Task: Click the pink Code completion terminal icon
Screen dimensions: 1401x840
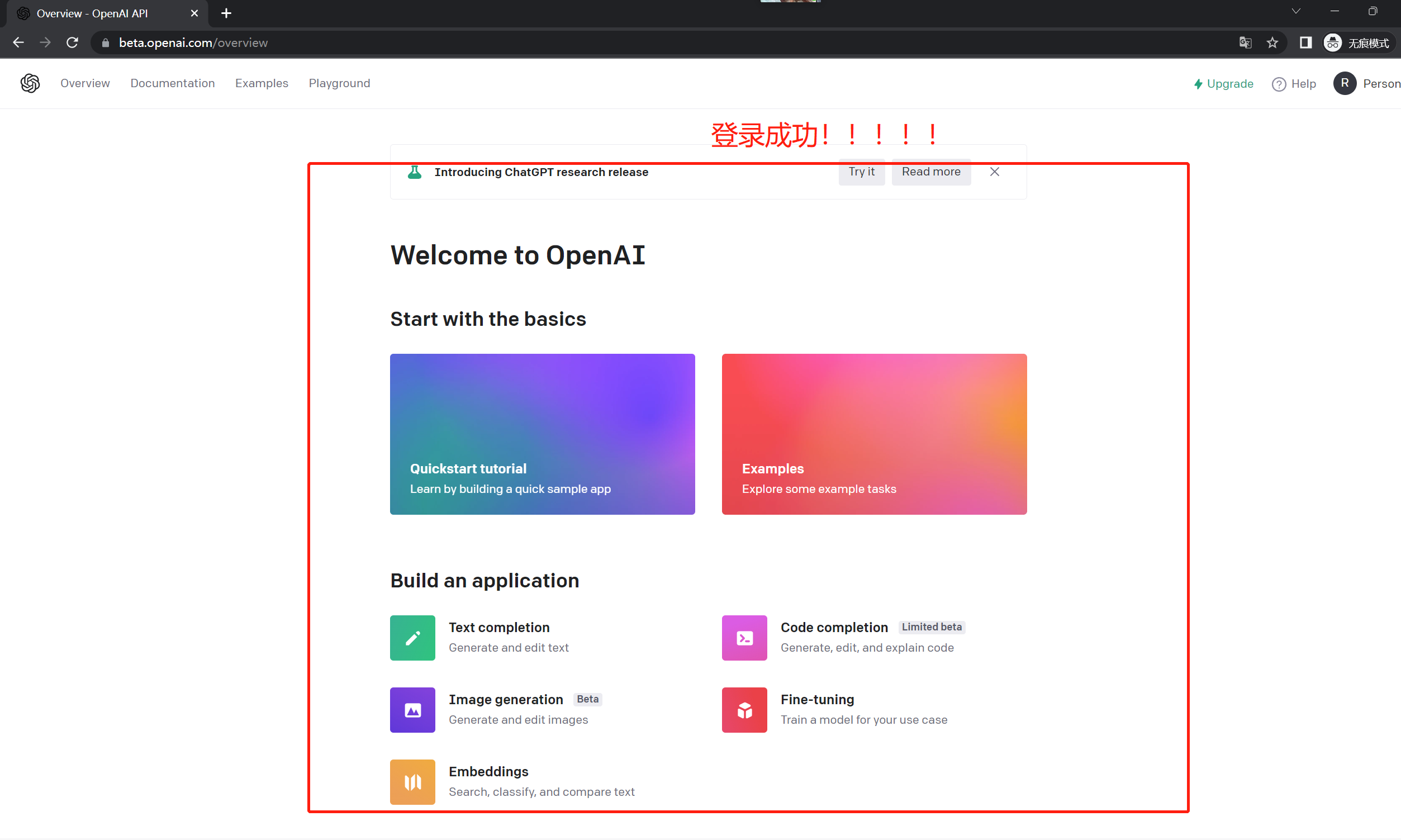Action: tap(744, 638)
